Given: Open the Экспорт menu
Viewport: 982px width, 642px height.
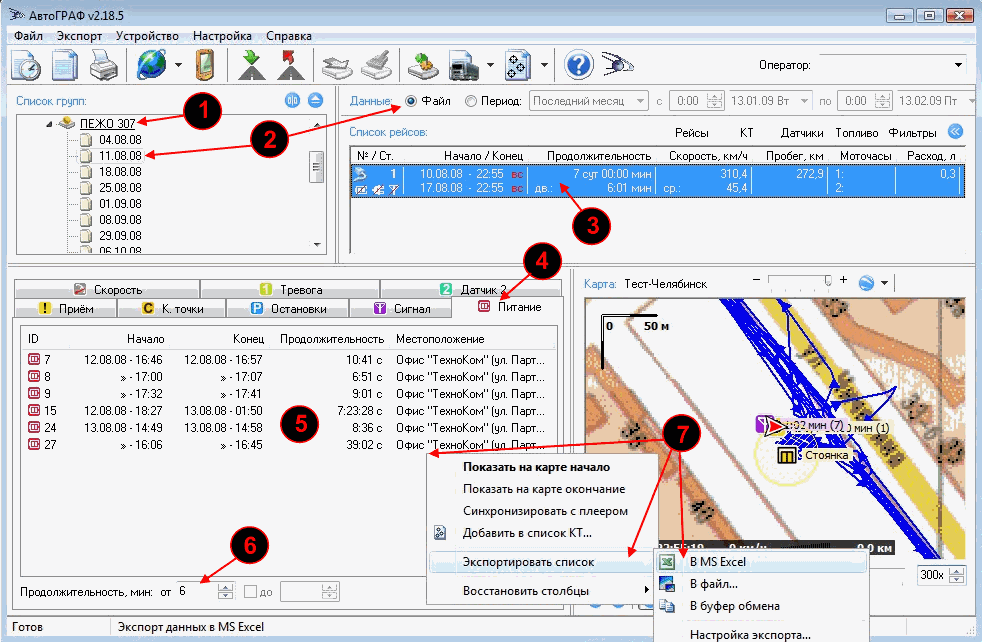Looking at the screenshot, I should point(79,35).
